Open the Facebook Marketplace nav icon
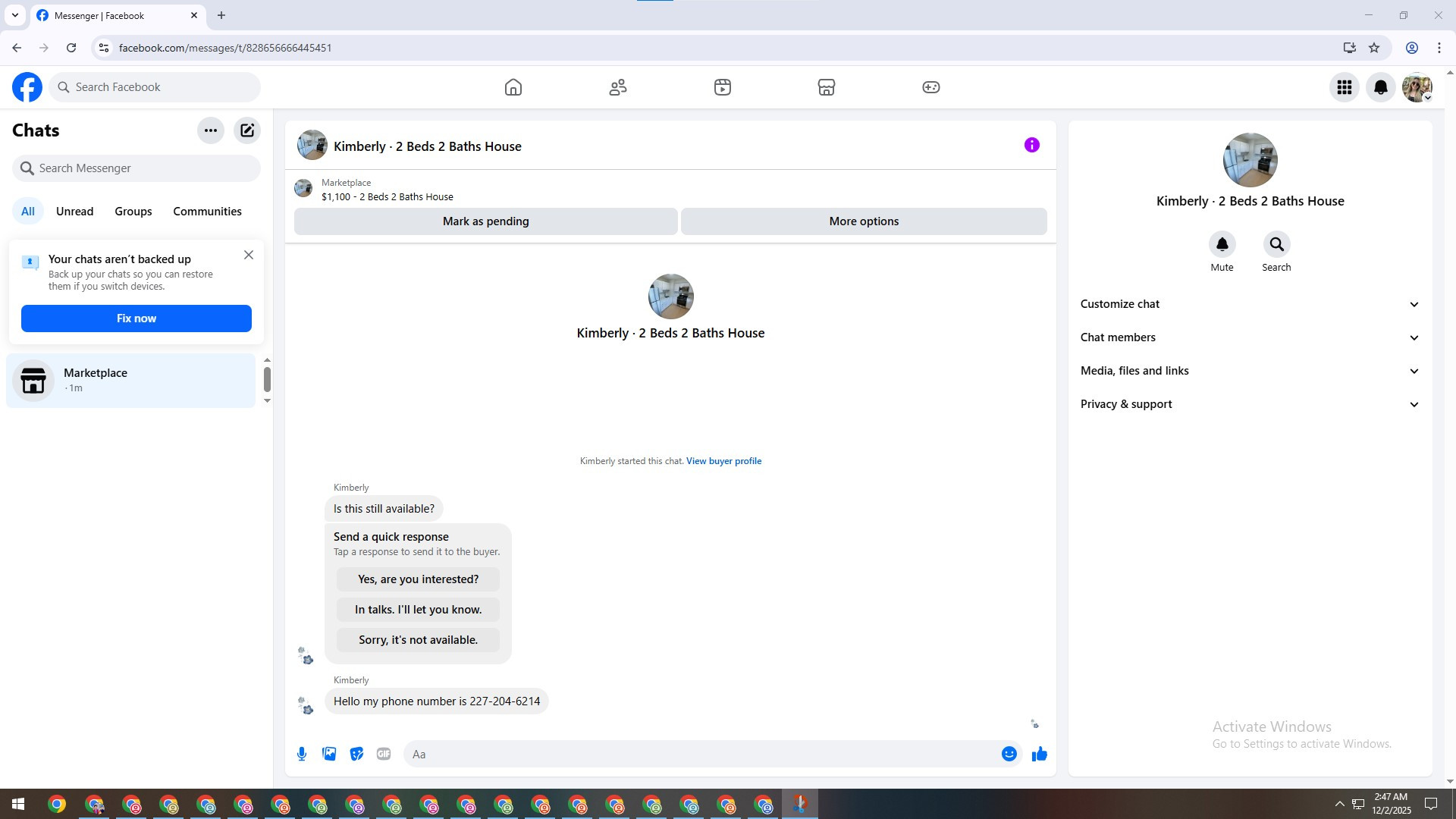Viewport: 1456px width, 819px height. [x=827, y=87]
